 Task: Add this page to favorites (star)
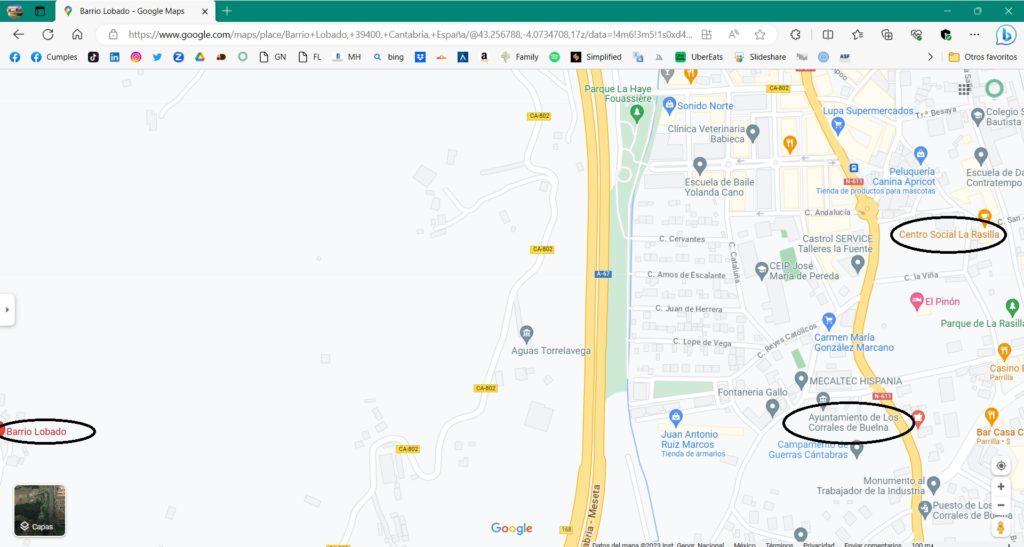click(760, 35)
